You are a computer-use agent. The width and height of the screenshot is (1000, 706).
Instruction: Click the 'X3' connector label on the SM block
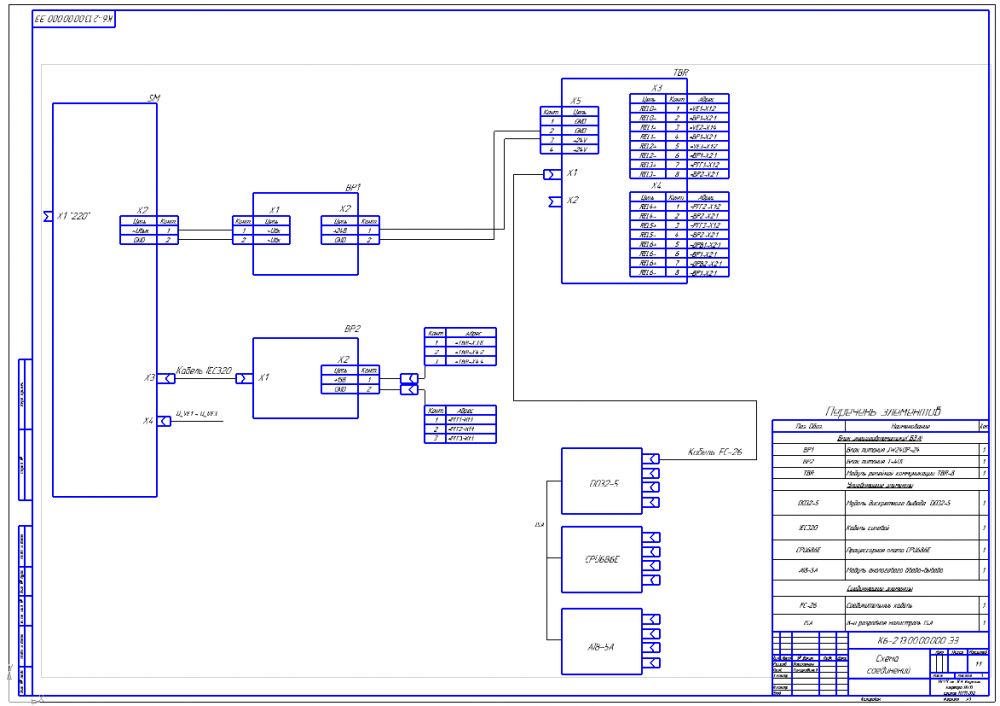point(149,378)
